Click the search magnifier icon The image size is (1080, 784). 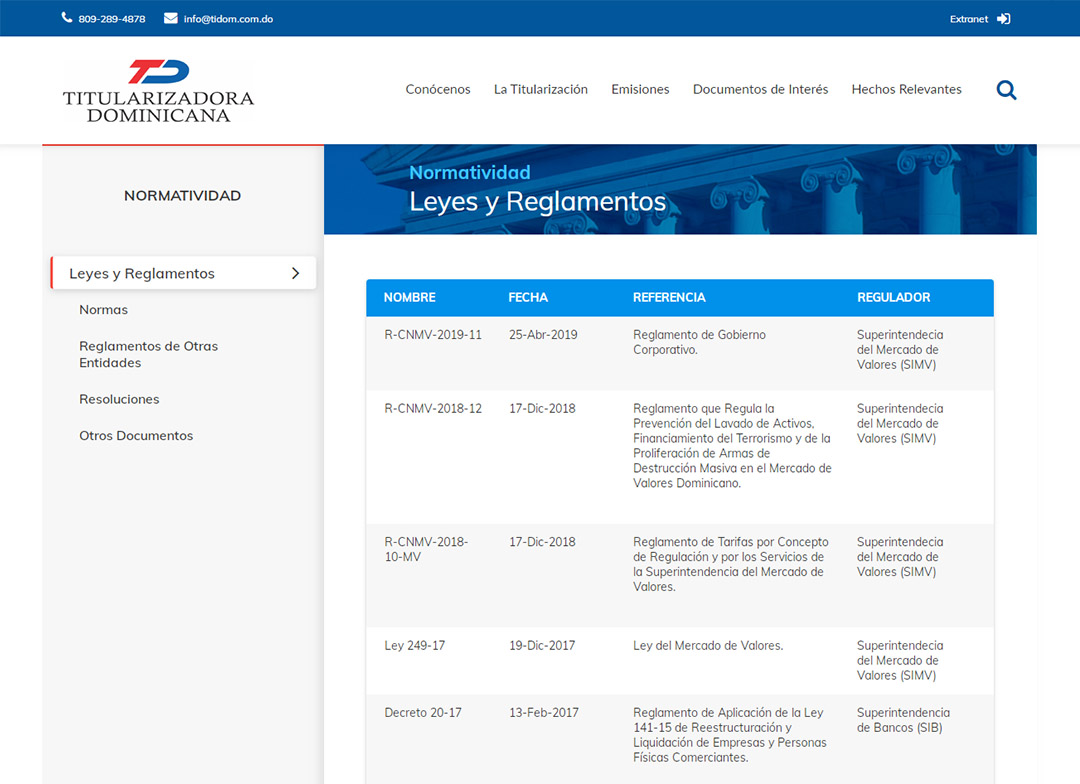[x=1006, y=90]
